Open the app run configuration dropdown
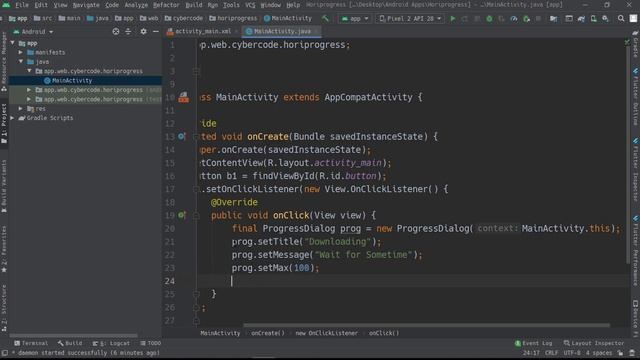The height and width of the screenshot is (360, 640). click(355, 19)
